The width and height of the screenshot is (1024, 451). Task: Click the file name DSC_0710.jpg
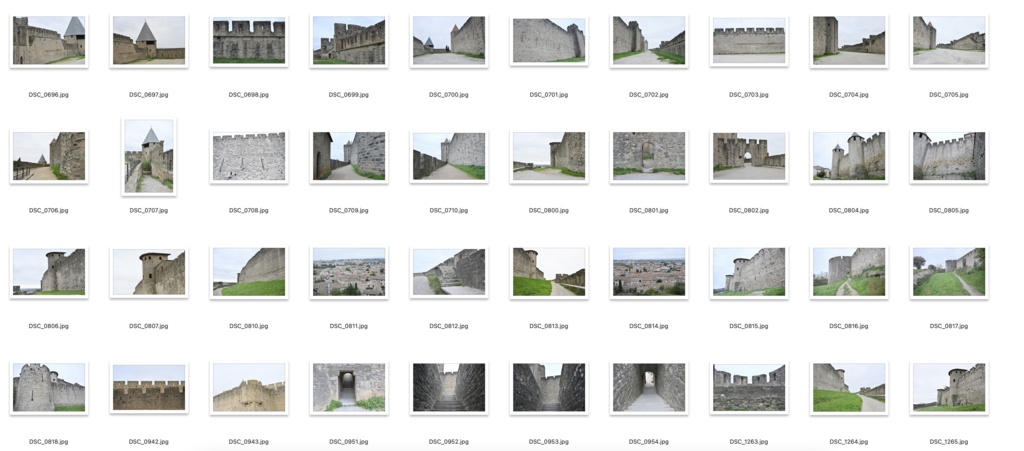449,210
